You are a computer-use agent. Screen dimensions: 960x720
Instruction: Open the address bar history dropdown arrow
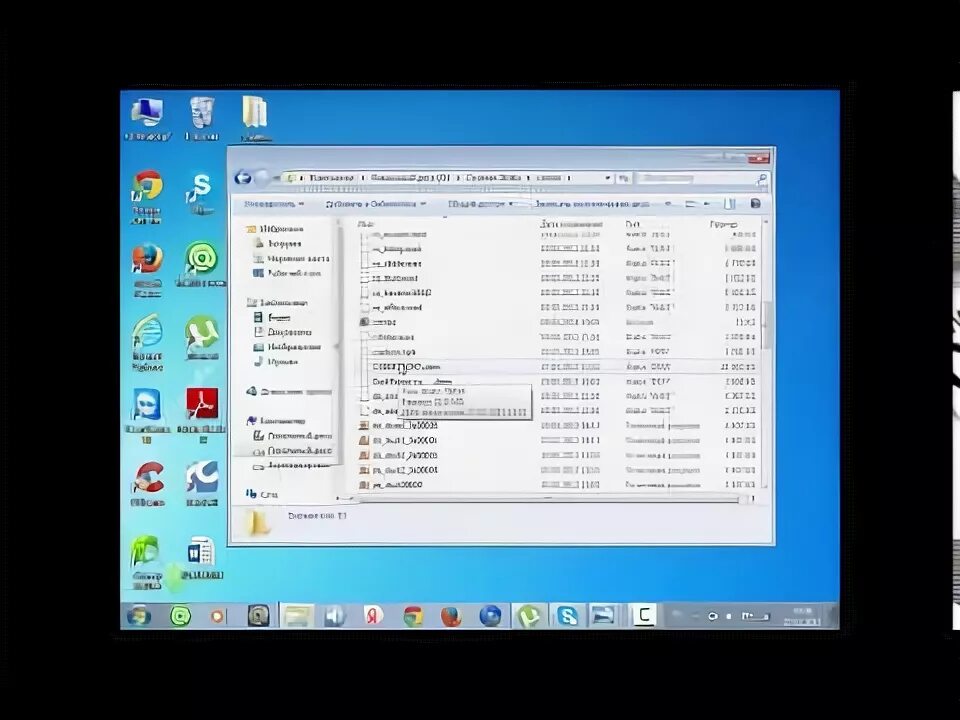click(607, 178)
